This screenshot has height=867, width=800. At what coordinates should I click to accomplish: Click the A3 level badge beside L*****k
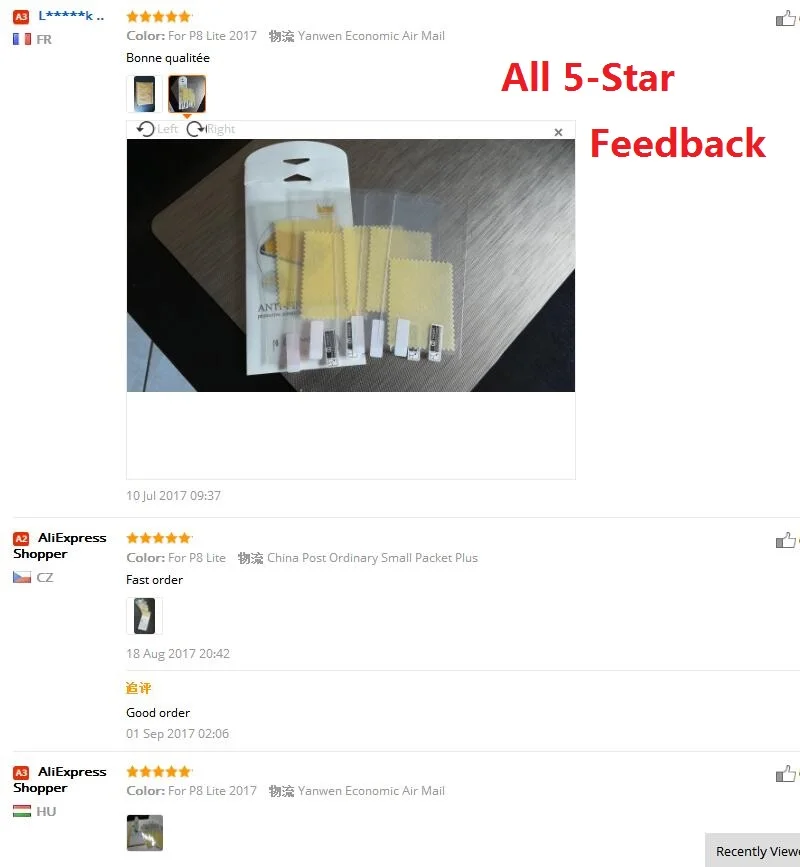coord(21,17)
